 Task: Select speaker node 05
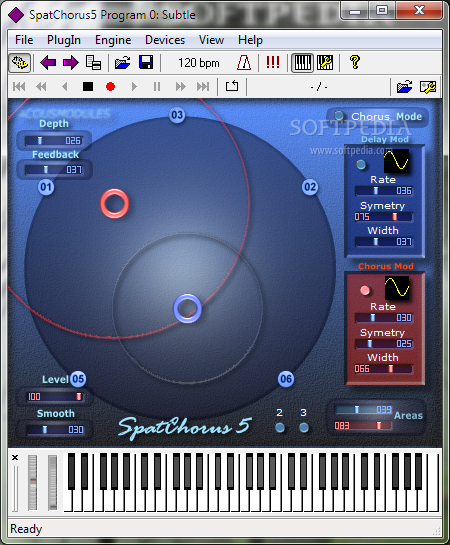click(78, 379)
